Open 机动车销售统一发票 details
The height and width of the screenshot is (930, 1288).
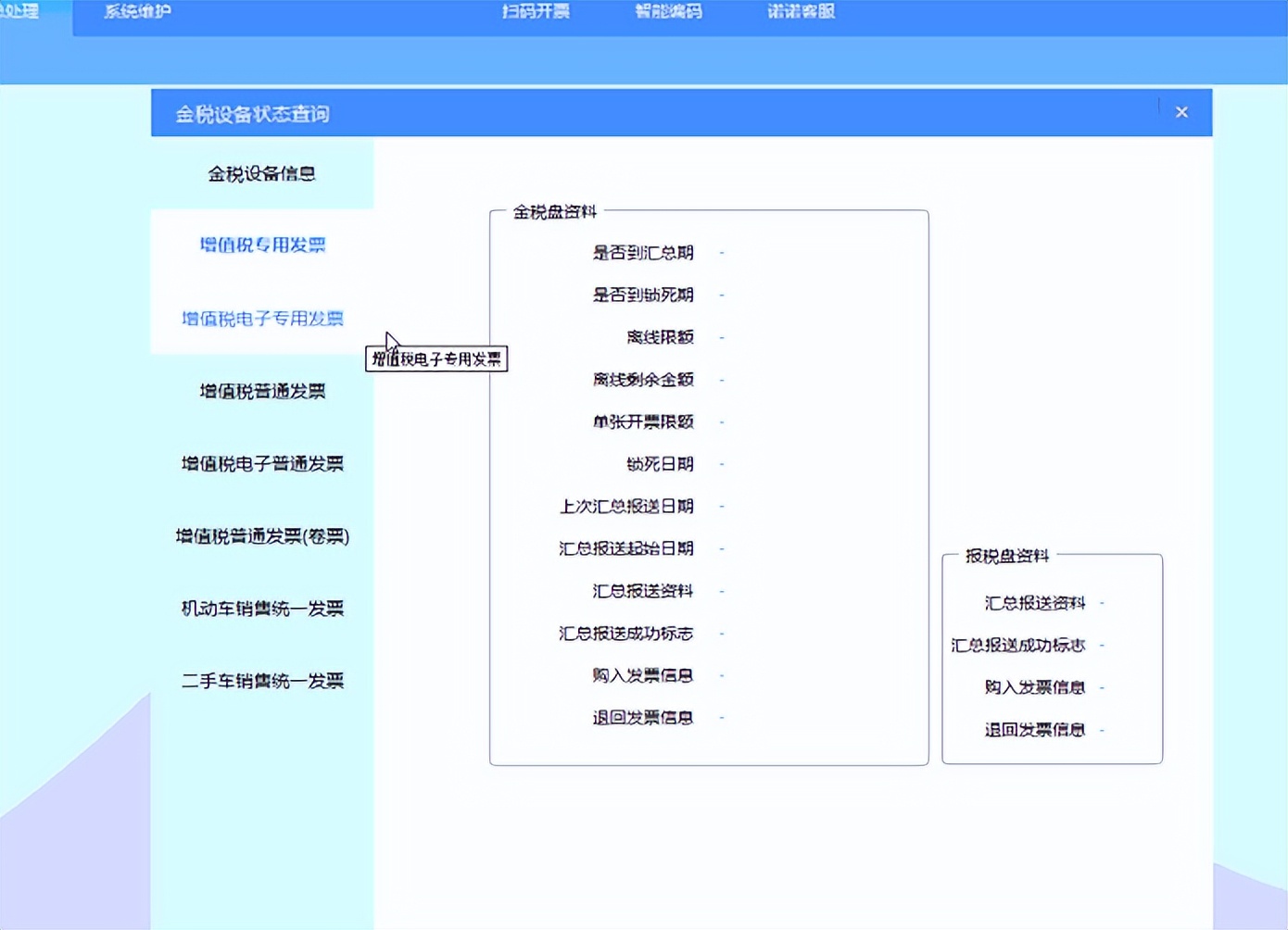(262, 609)
